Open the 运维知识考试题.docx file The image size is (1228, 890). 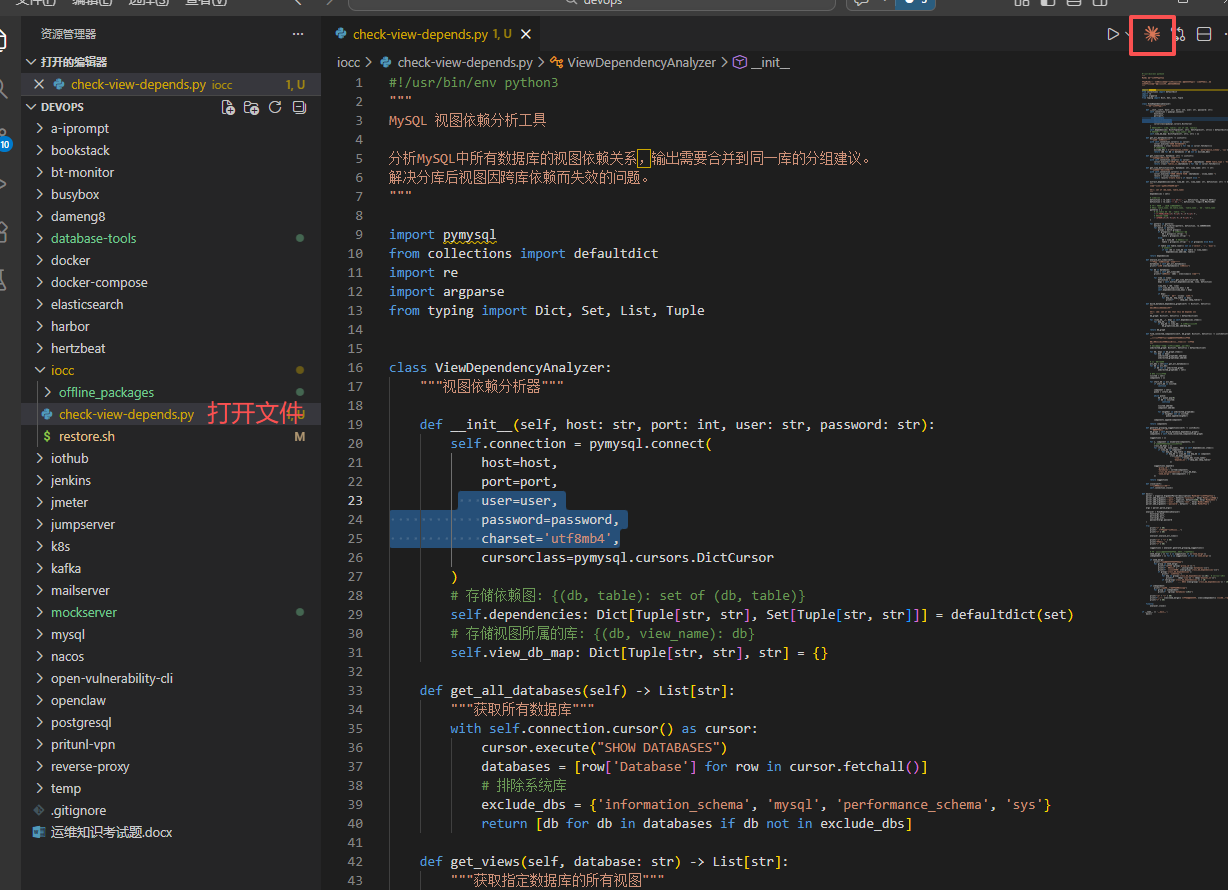(x=111, y=832)
